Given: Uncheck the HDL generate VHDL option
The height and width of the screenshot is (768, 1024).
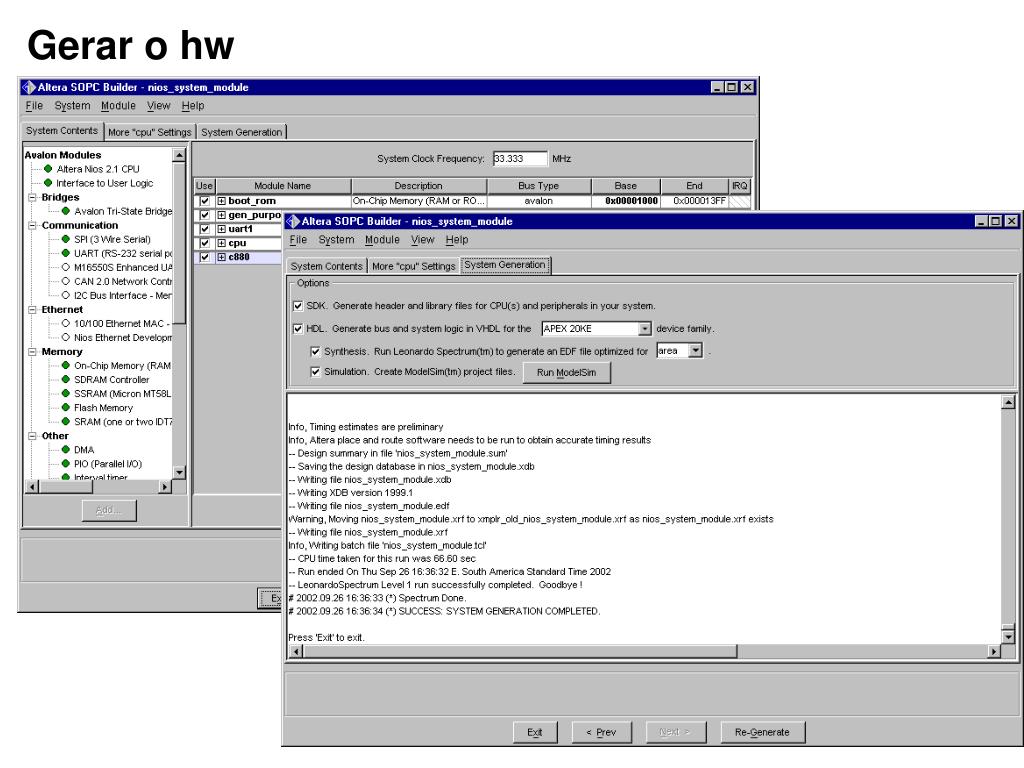Looking at the screenshot, I should click(x=298, y=328).
